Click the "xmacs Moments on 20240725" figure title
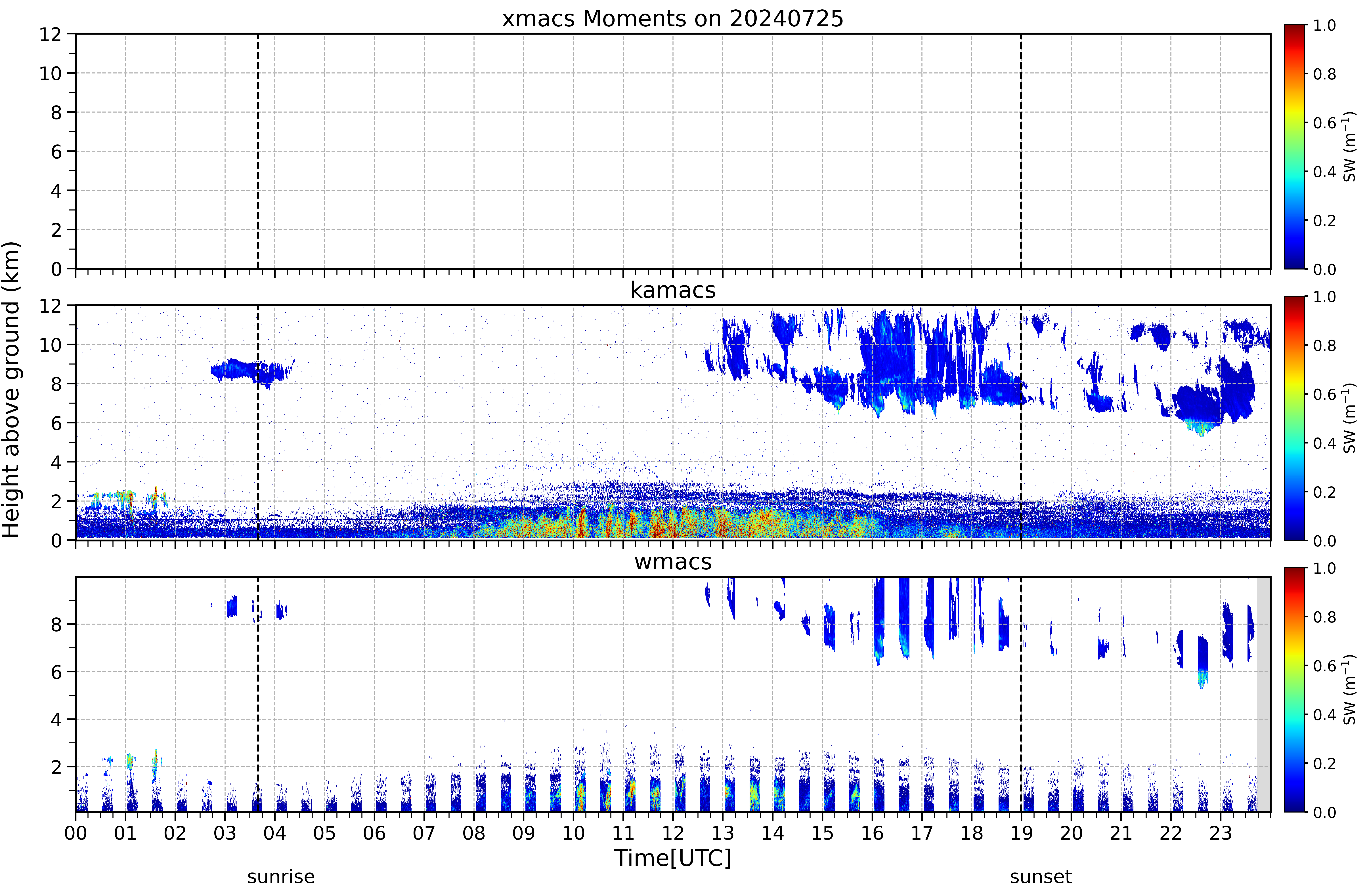Screen dimensions: 1367x896 (673, 18)
